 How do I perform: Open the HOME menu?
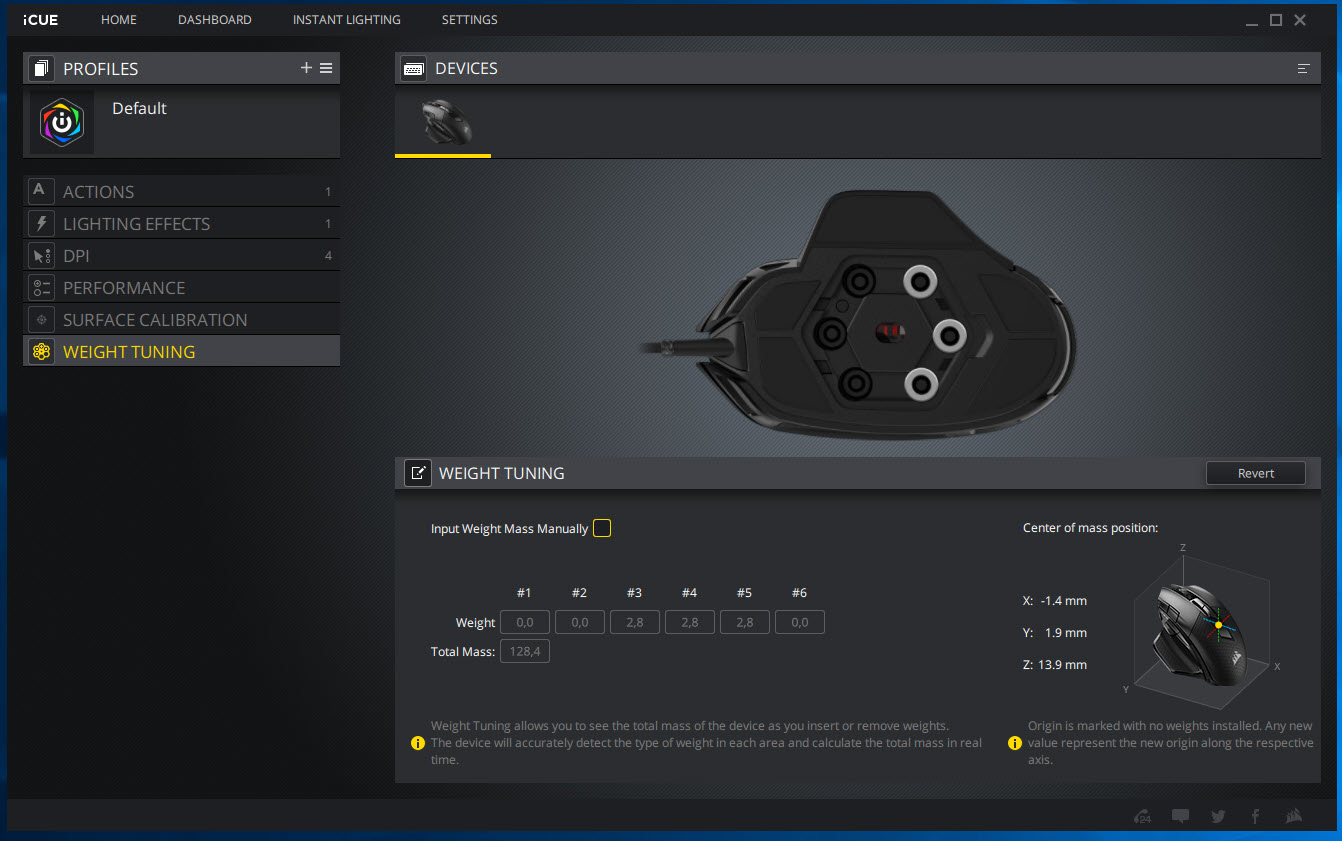(x=119, y=20)
